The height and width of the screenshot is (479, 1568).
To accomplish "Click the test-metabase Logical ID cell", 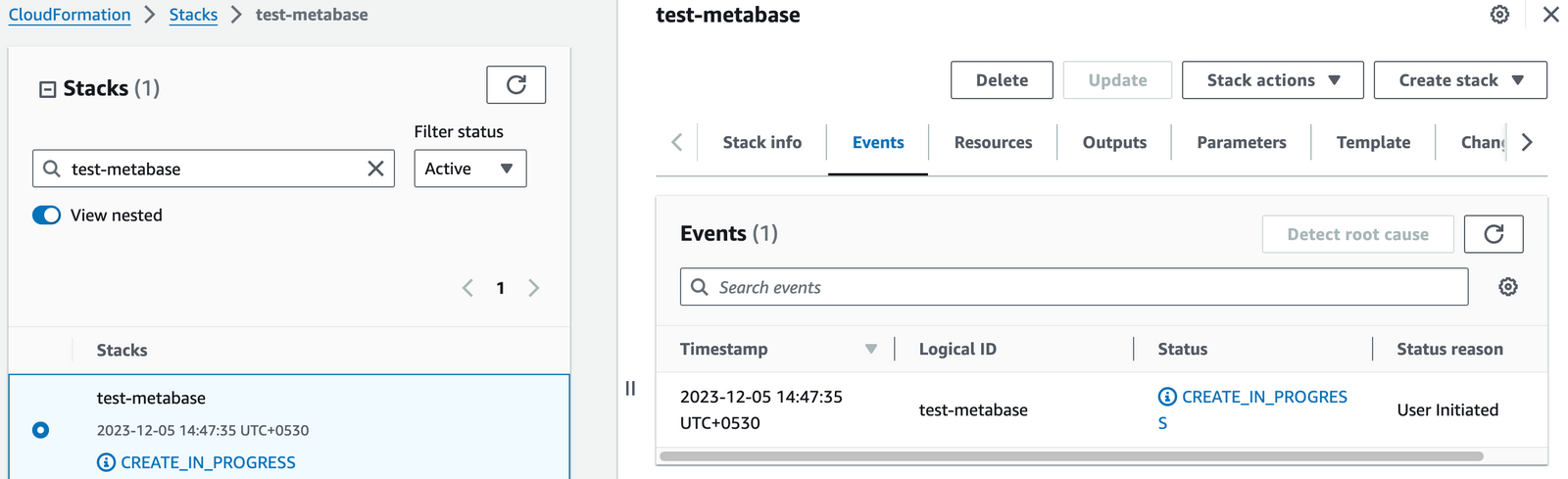I will (973, 410).
